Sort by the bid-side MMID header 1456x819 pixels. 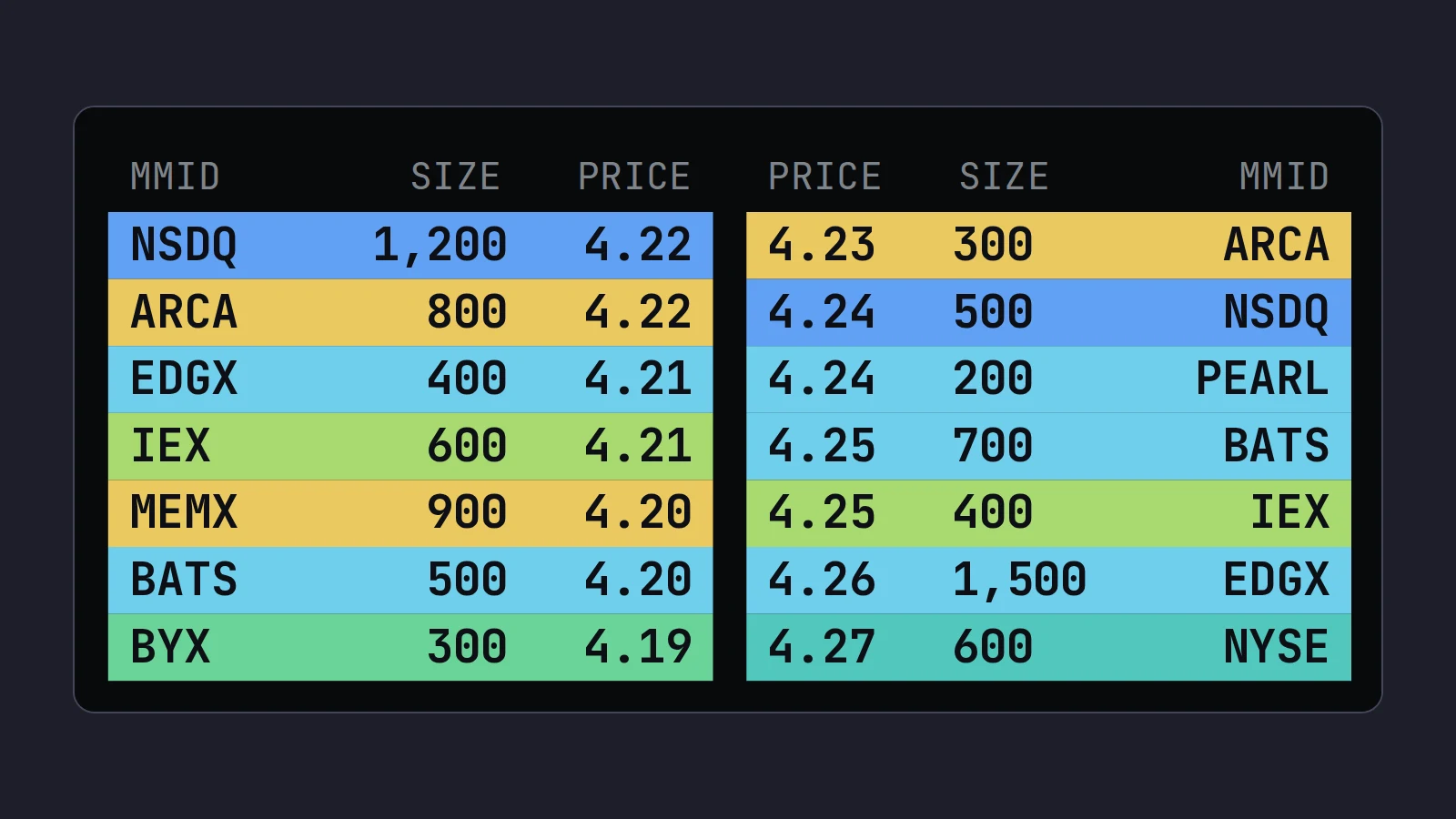(x=175, y=177)
